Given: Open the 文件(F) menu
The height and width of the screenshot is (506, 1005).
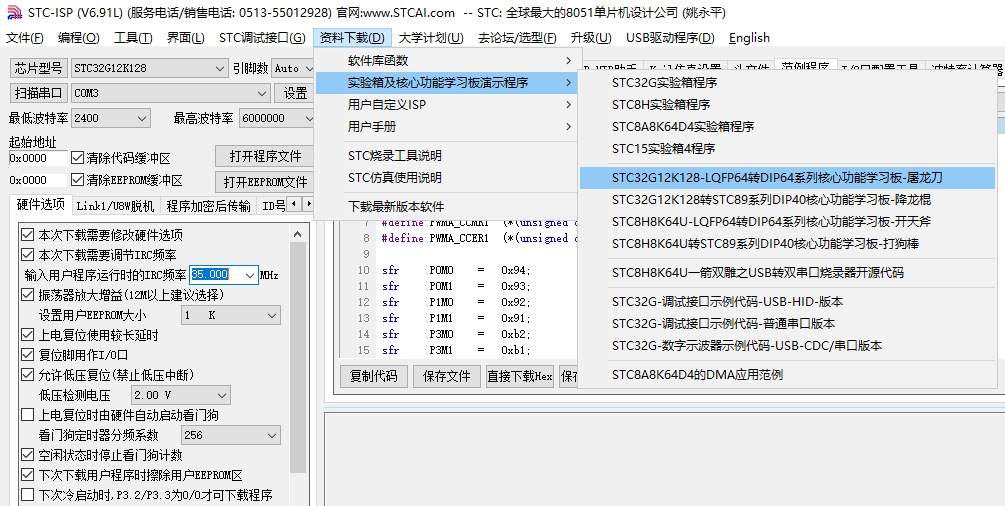Looking at the screenshot, I should (25, 38).
